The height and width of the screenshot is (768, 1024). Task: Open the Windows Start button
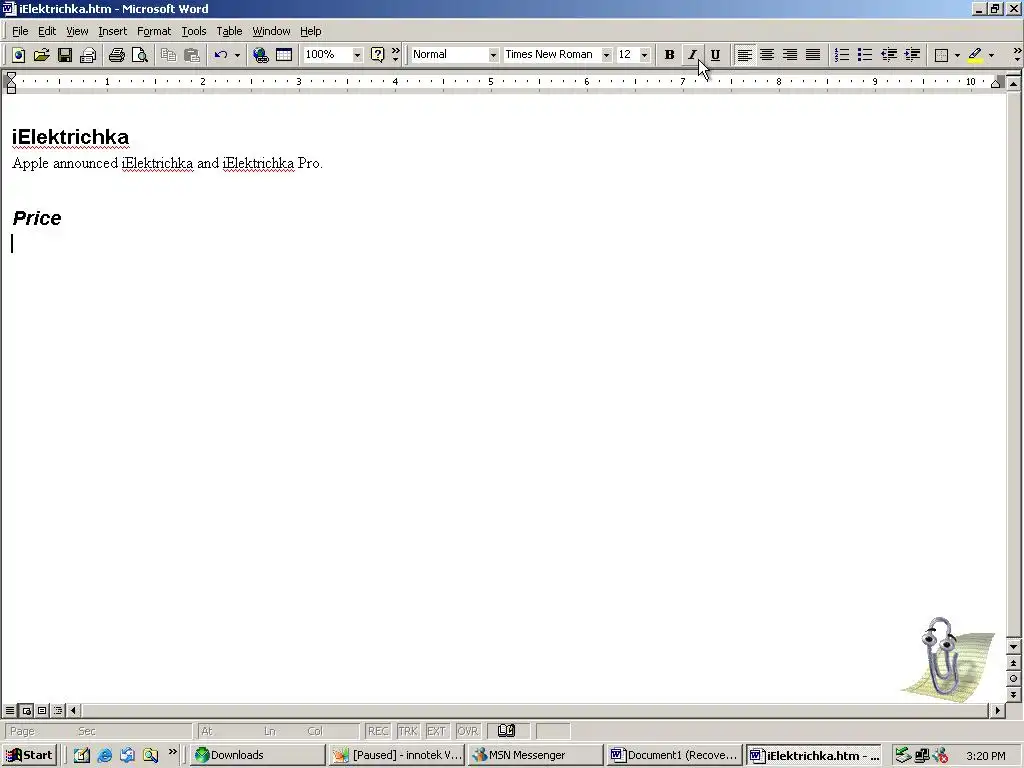point(30,755)
